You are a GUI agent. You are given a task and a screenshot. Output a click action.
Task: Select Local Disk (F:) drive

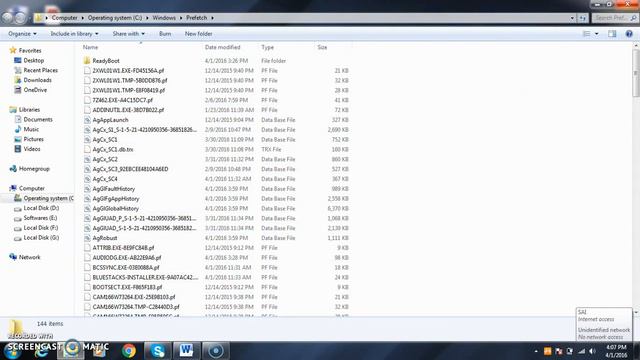pyautogui.click(x=40, y=228)
